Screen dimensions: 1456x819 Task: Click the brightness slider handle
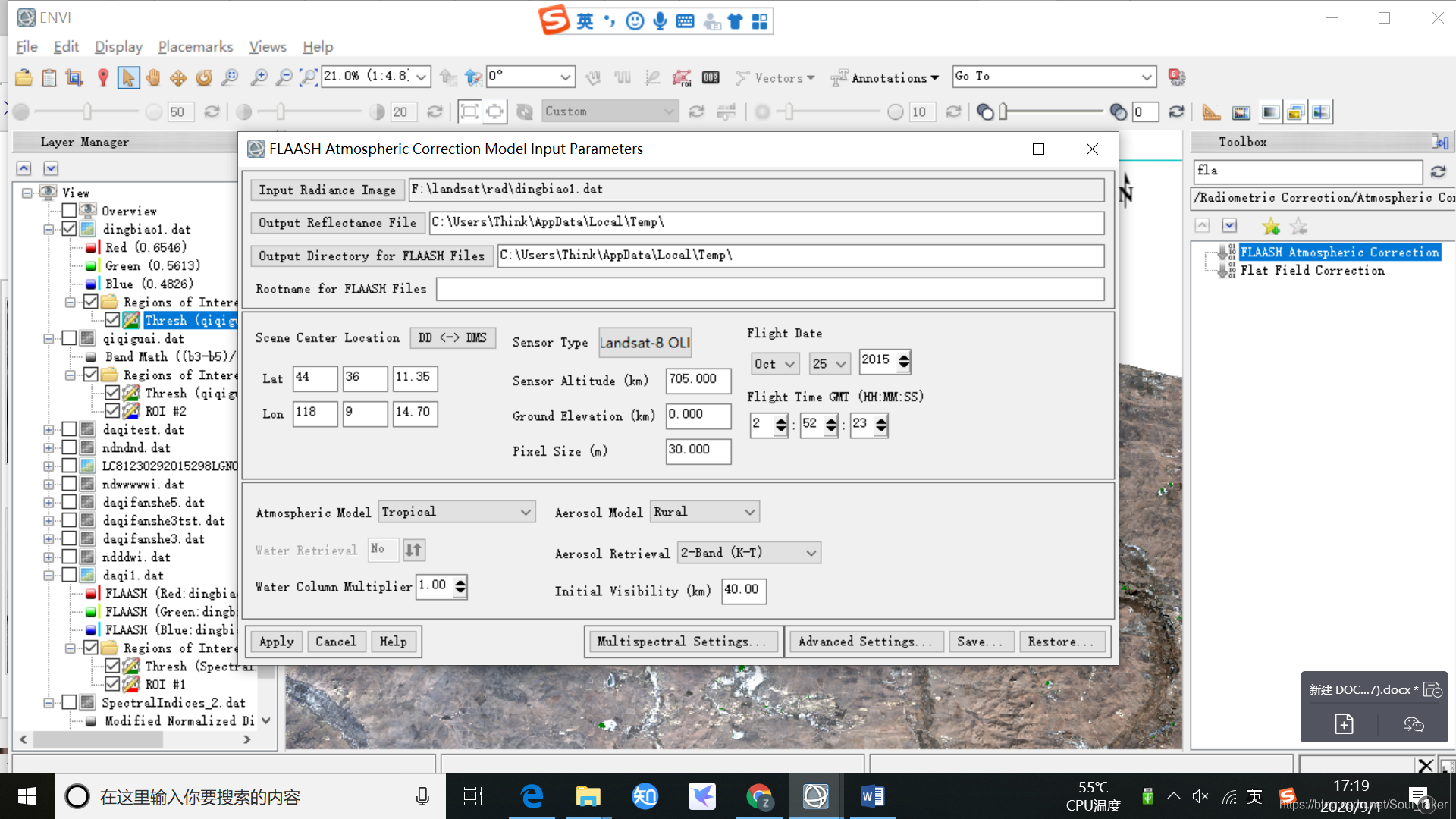(x=87, y=112)
